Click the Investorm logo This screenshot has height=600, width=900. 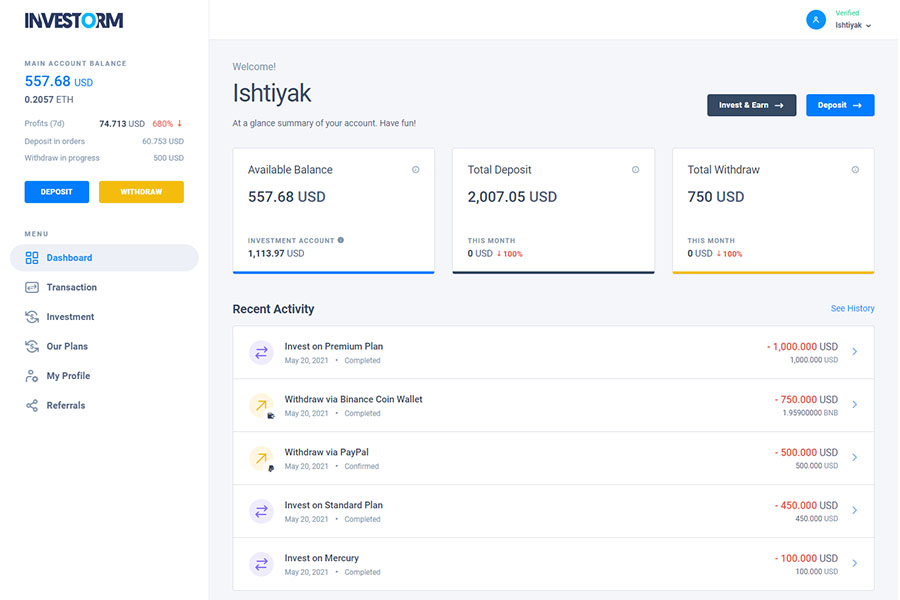click(74, 20)
